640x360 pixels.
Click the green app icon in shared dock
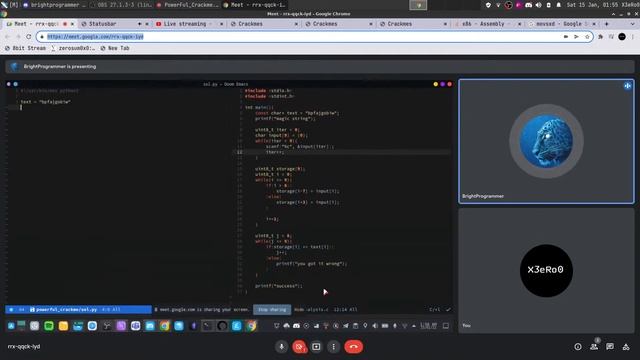[49, 326]
